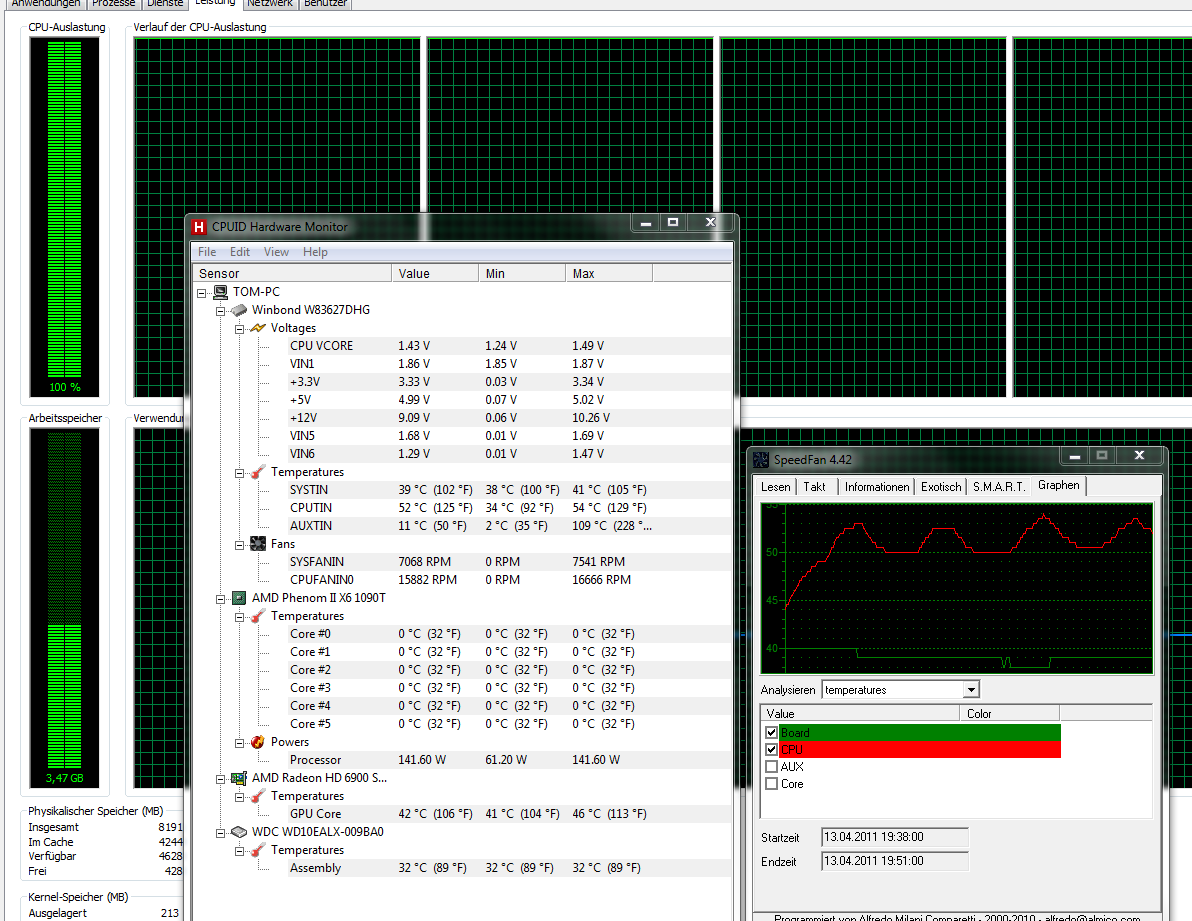Click thermometer icon under WDC Temperatures

click(258, 850)
